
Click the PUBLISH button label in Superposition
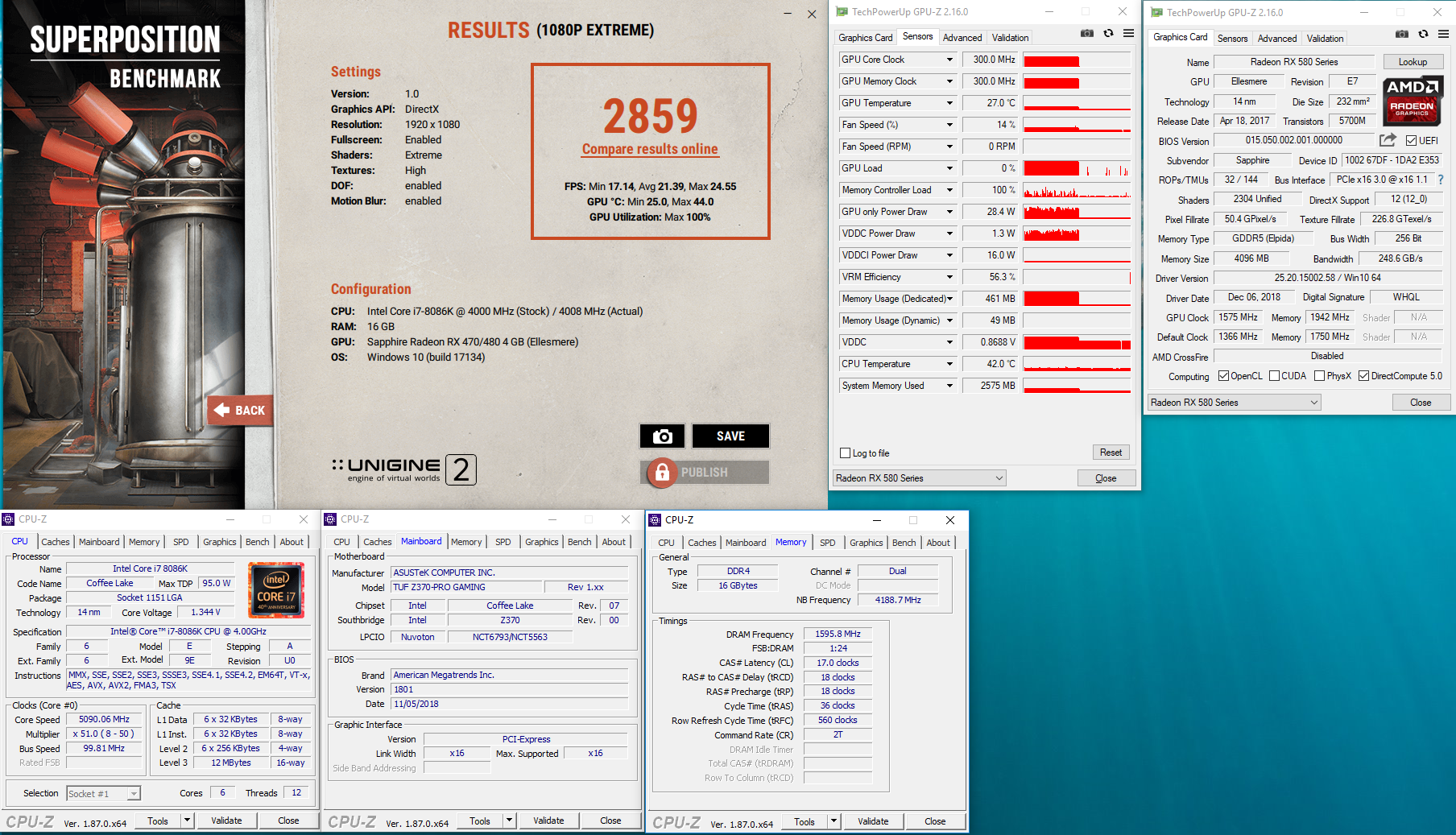(x=704, y=473)
